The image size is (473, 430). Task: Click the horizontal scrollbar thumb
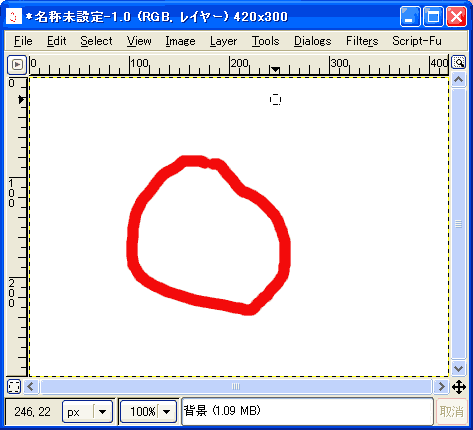pyautogui.click(x=236, y=387)
